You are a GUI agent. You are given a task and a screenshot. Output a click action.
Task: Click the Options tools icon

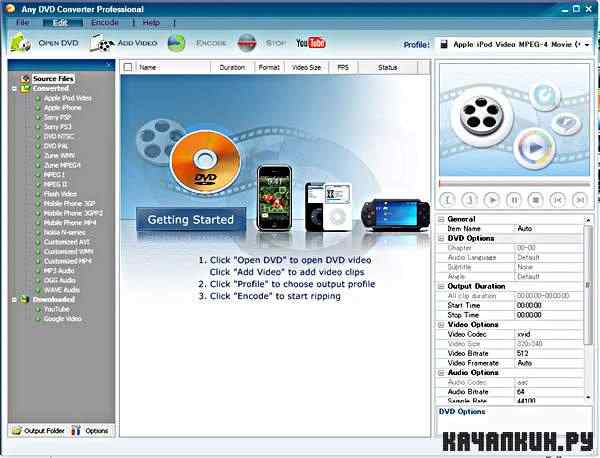(x=76, y=431)
